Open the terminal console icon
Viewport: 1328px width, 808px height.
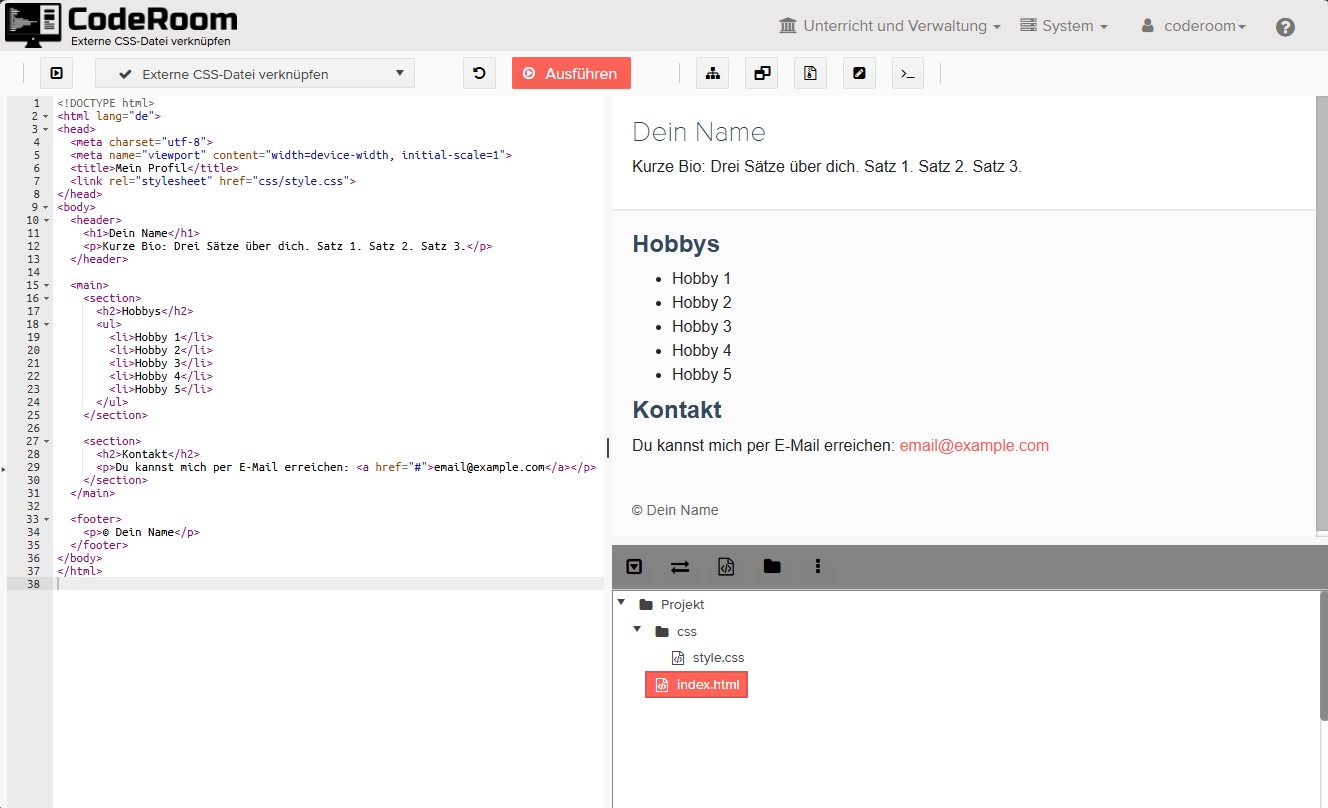point(907,73)
